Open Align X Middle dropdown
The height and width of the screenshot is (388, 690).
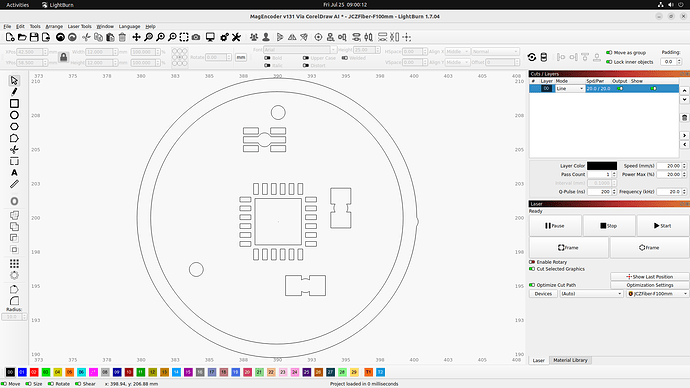pos(457,51)
